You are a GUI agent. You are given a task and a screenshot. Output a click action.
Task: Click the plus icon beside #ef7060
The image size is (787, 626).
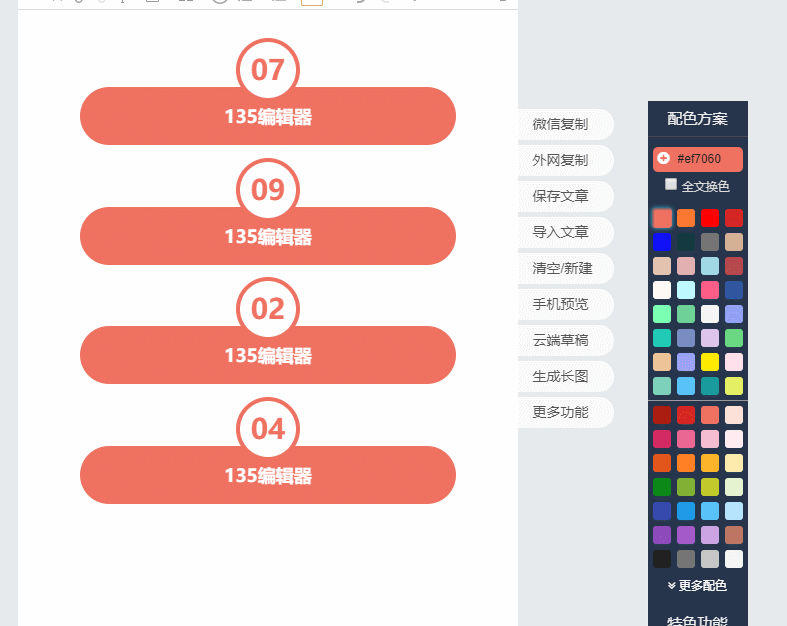coord(664,159)
